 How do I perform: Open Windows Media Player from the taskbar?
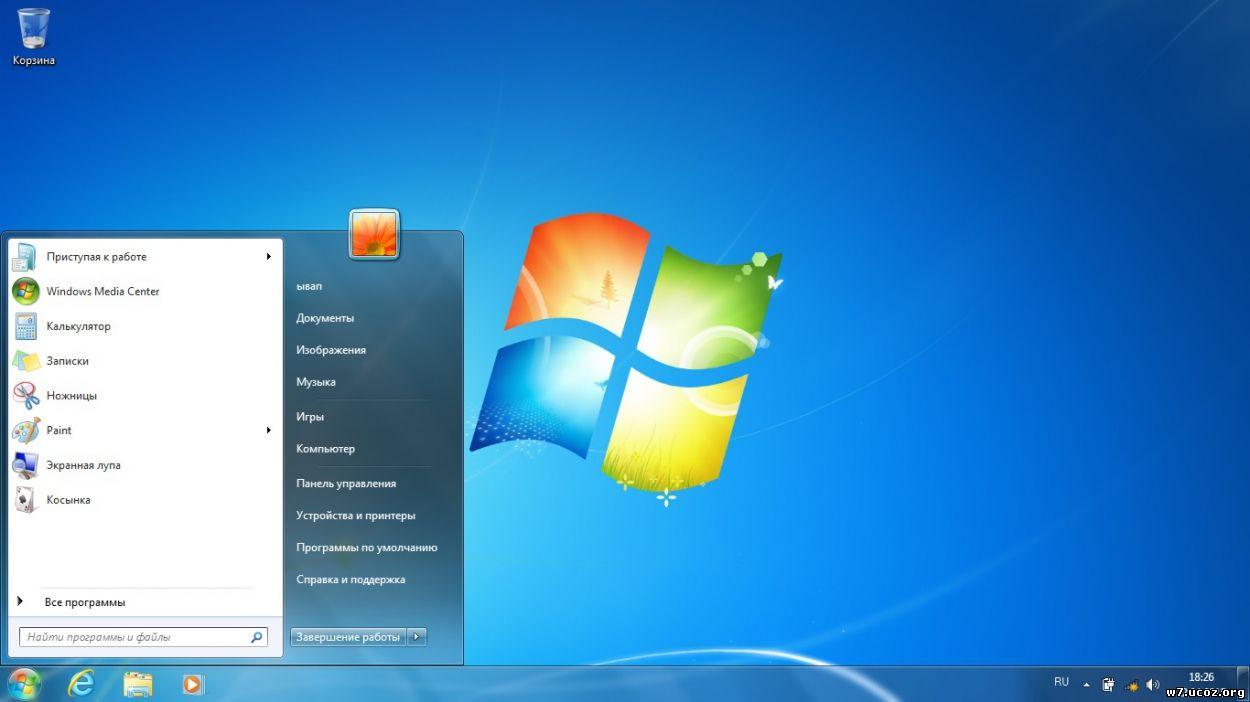tap(192, 684)
